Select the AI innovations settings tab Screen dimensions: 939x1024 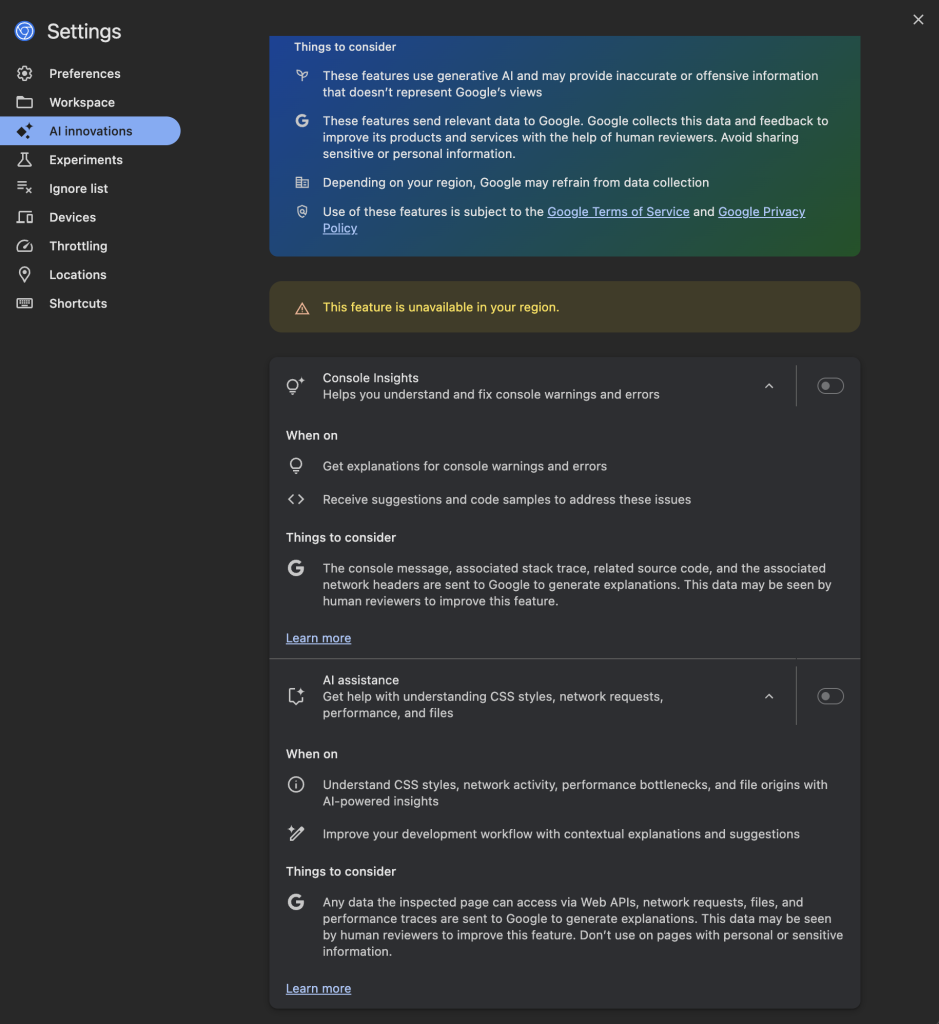(x=90, y=131)
